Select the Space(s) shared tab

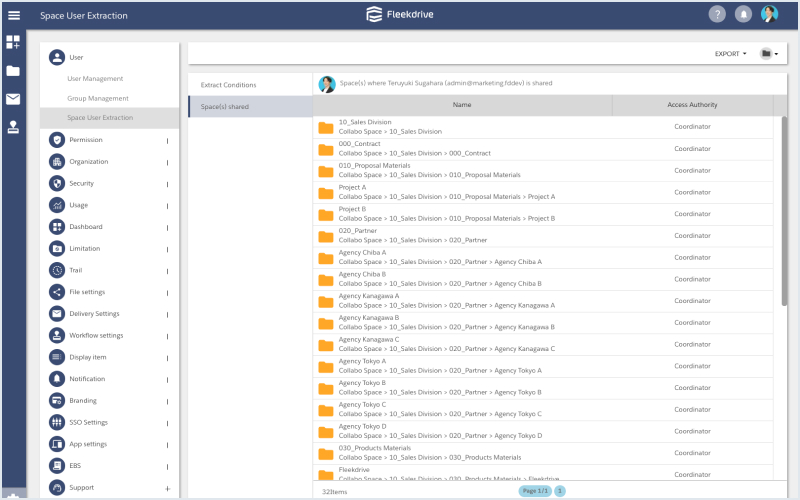[x=250, y=107]
